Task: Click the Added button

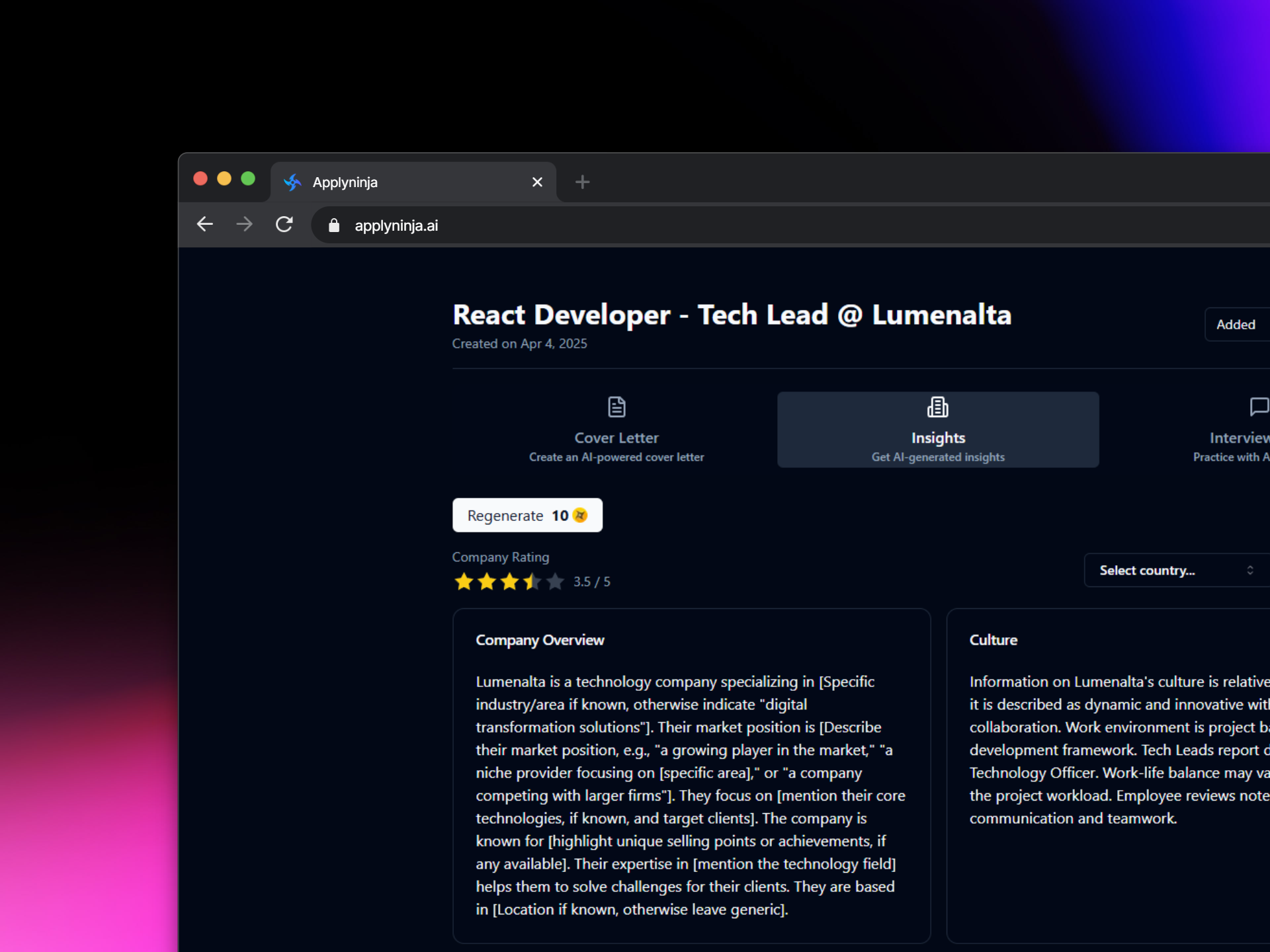Action: click(1235, 325)
